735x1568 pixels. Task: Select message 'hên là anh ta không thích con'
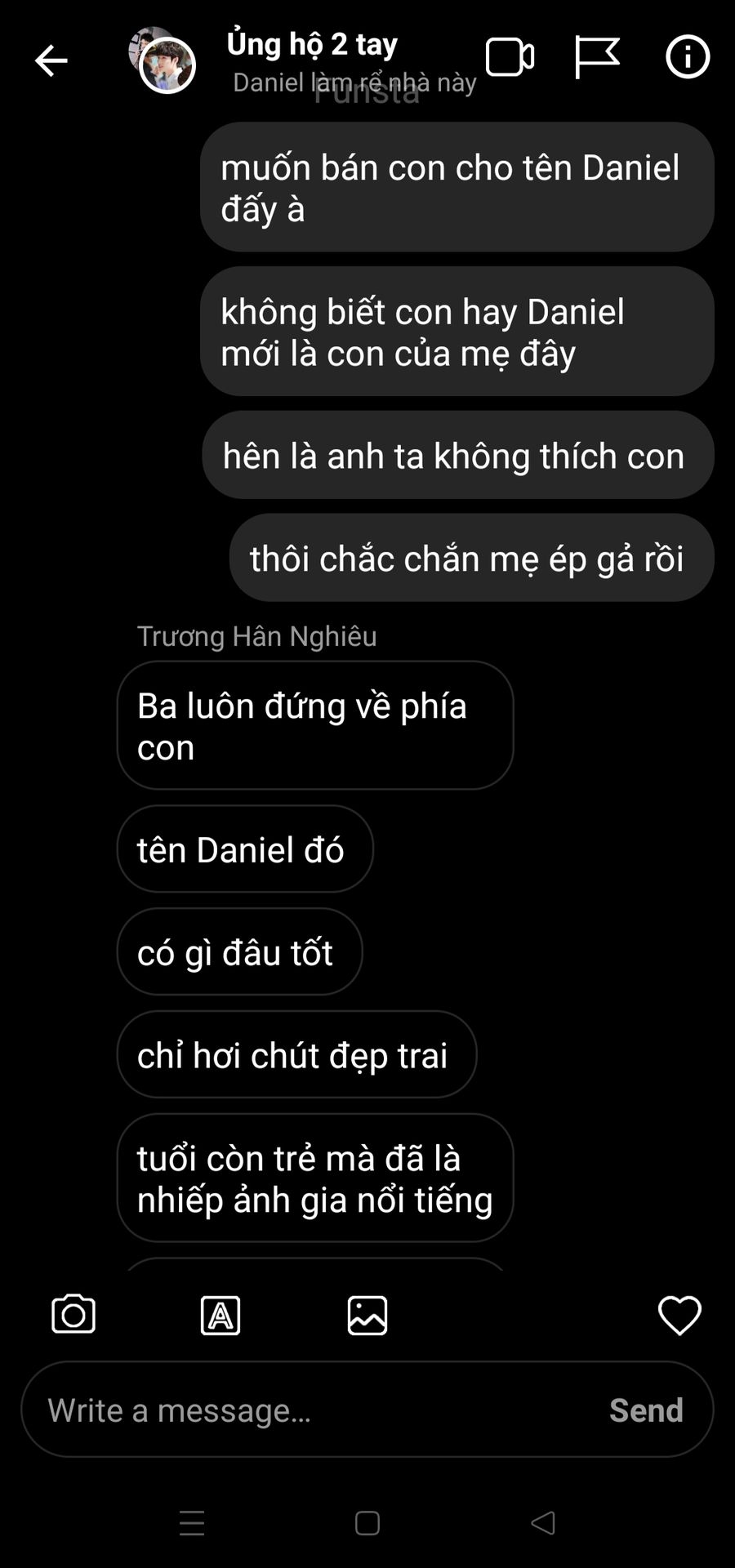458,455
